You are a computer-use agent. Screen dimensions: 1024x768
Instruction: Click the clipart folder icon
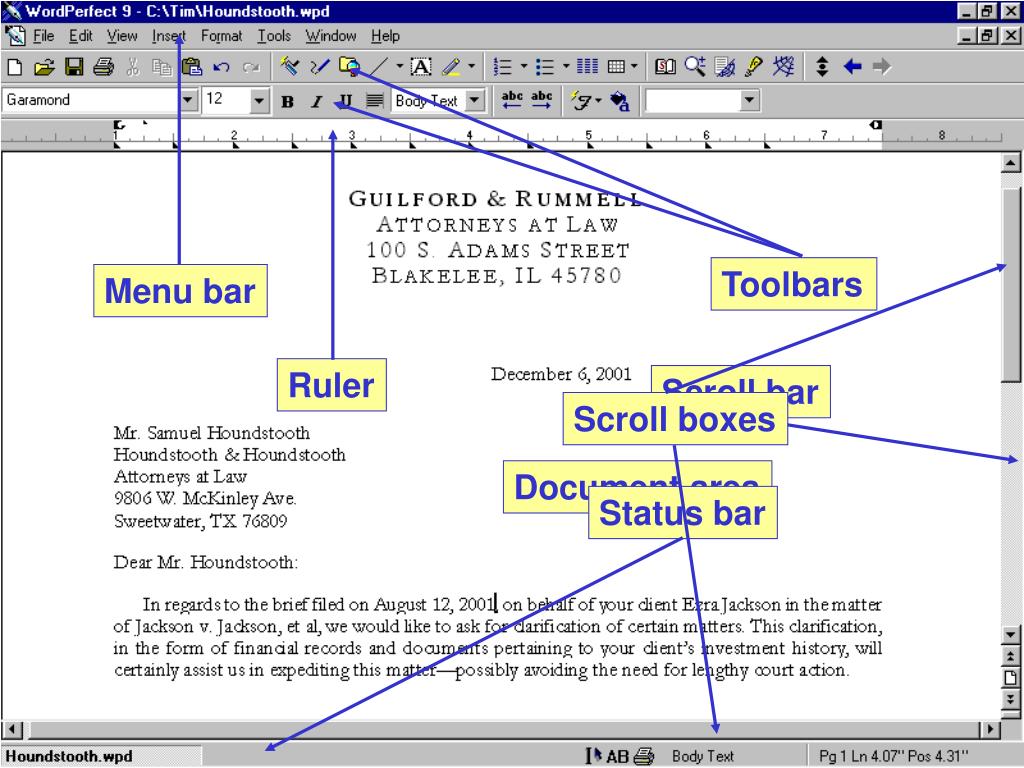[x=349, y=67]
